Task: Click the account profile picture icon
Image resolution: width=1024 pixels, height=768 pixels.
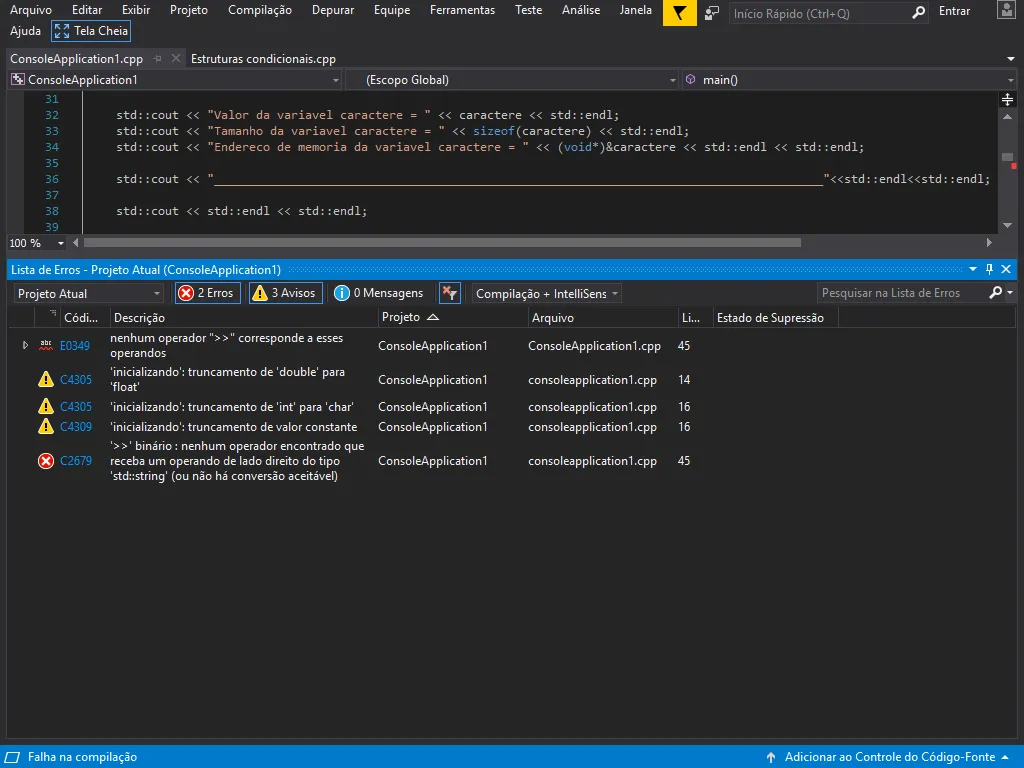Action: (1008, 12)
